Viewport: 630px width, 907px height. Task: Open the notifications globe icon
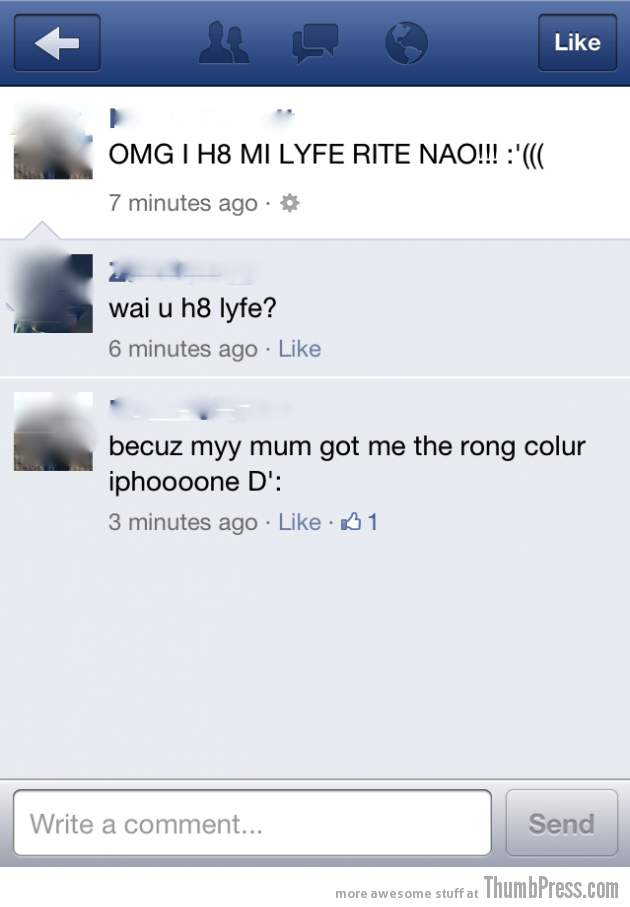click(x=406, y=43)
